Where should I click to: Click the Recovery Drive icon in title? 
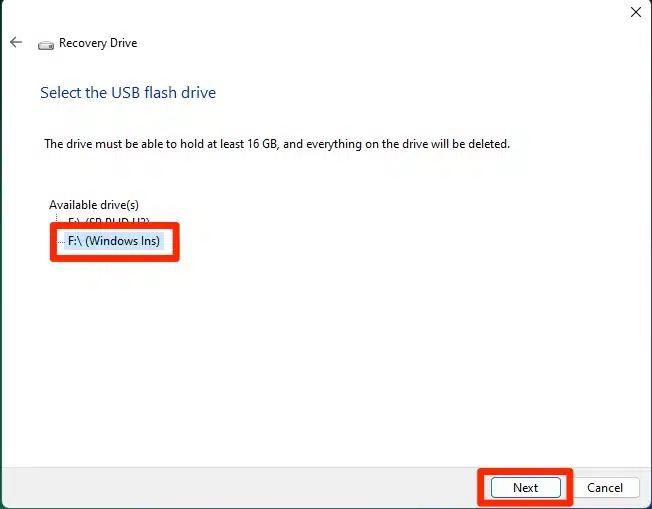tap(46, 45)
